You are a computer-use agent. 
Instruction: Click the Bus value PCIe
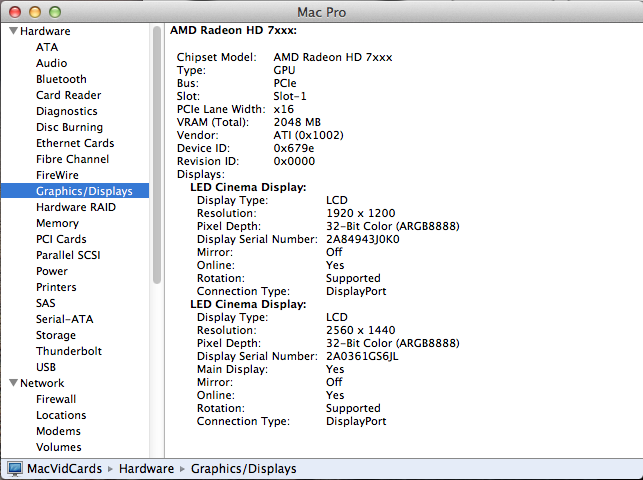(285, 83)
